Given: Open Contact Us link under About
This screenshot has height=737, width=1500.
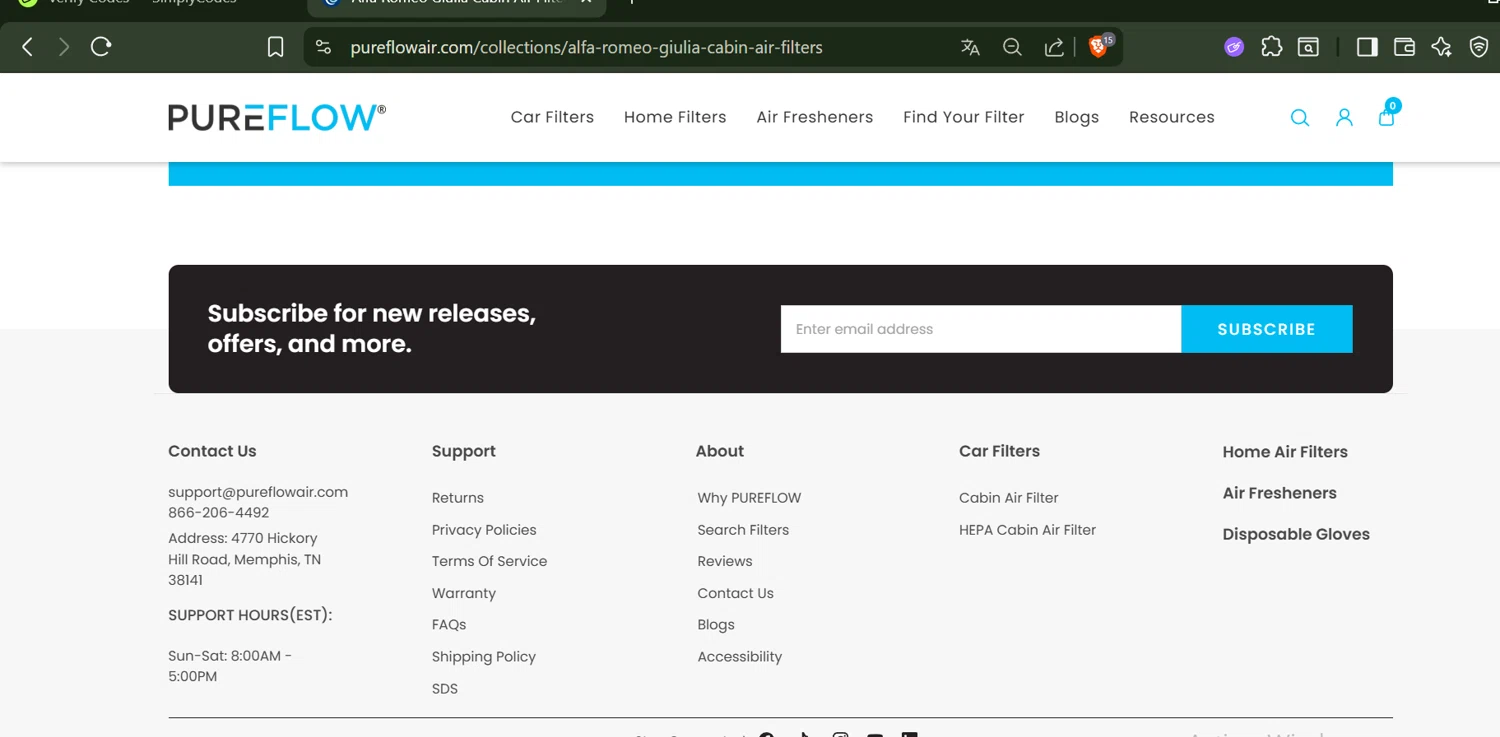Looking at the screenshot, I should [x=736, y=593].
